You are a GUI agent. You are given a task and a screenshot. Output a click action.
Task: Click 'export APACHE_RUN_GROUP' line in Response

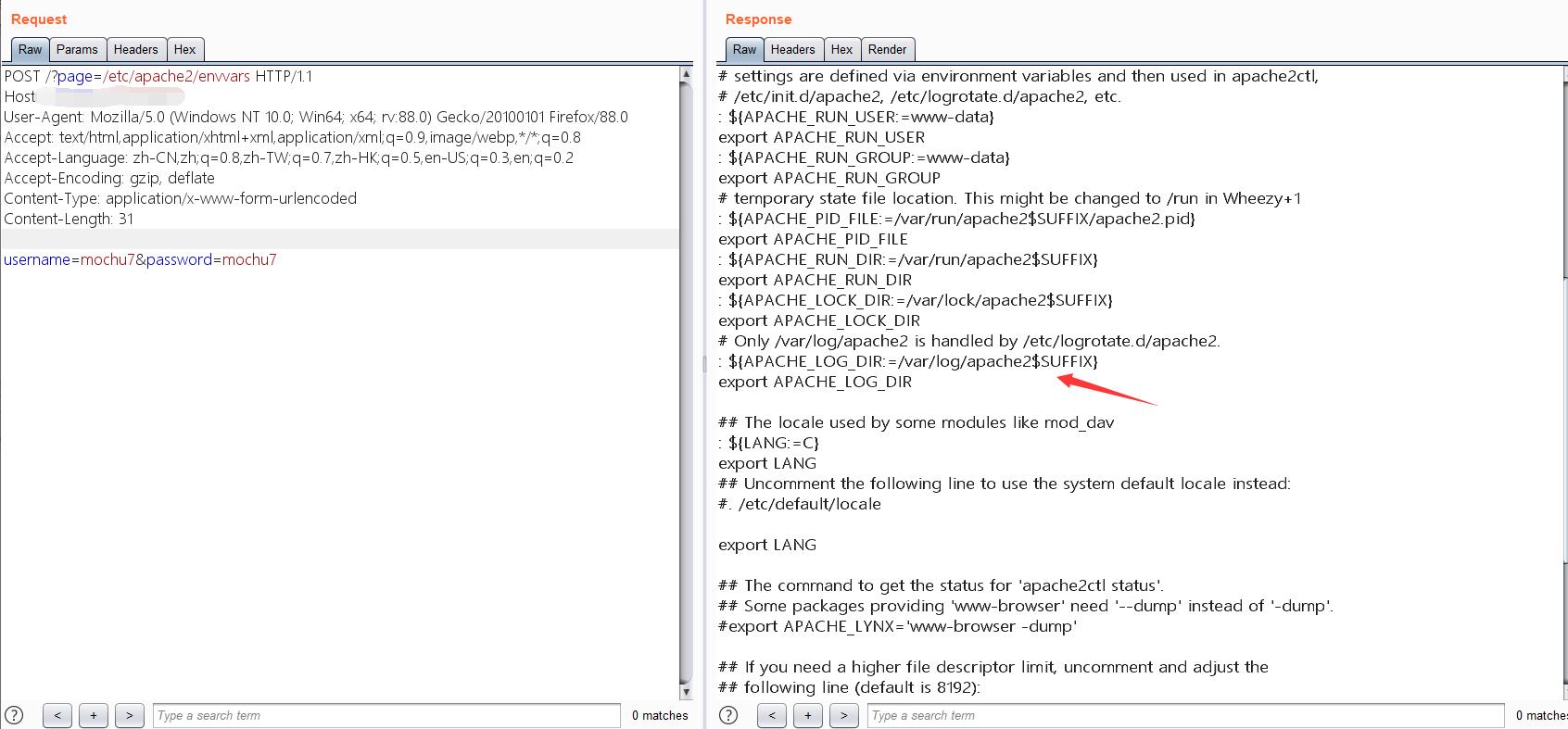pos(829,178)
